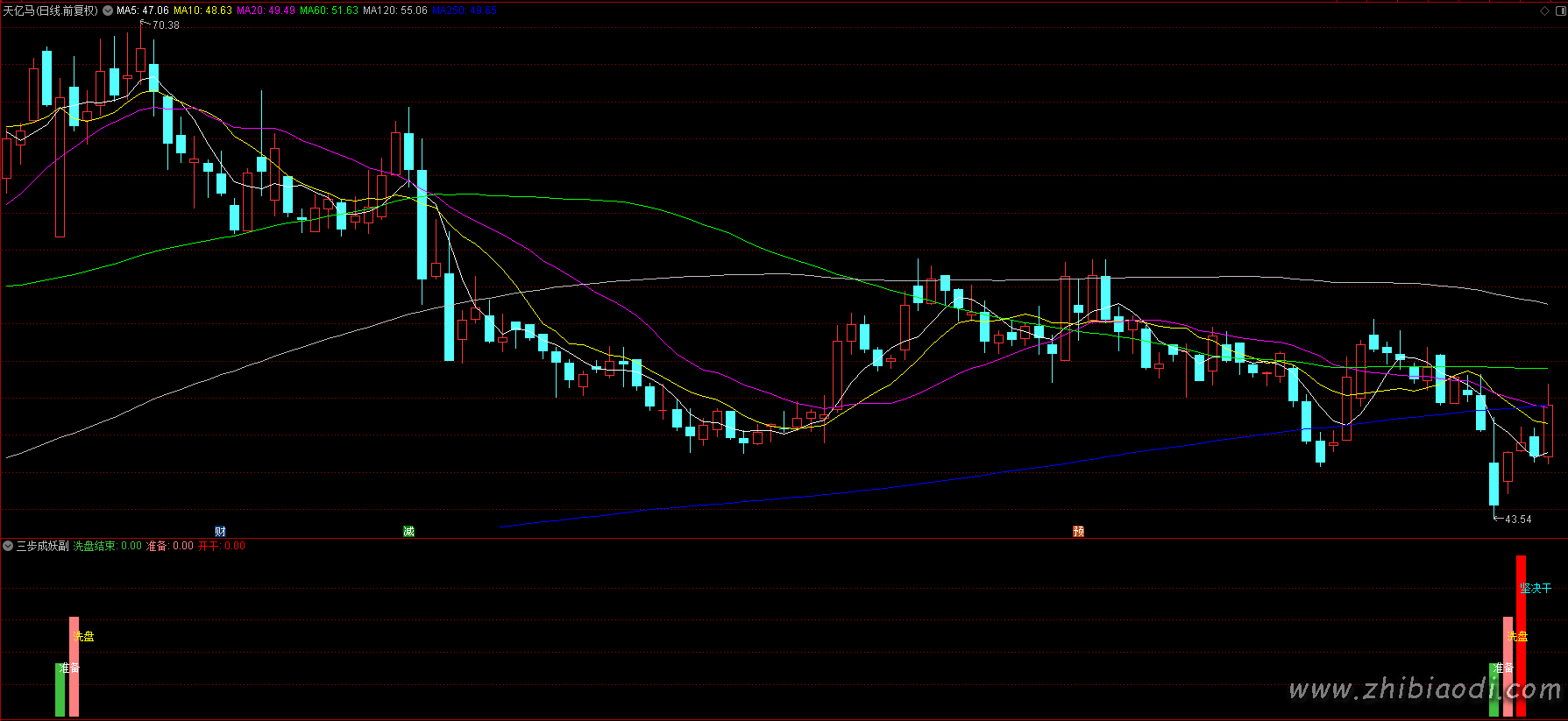Click the 天亿马(日线 前复权) chart title

coord(51,11)
